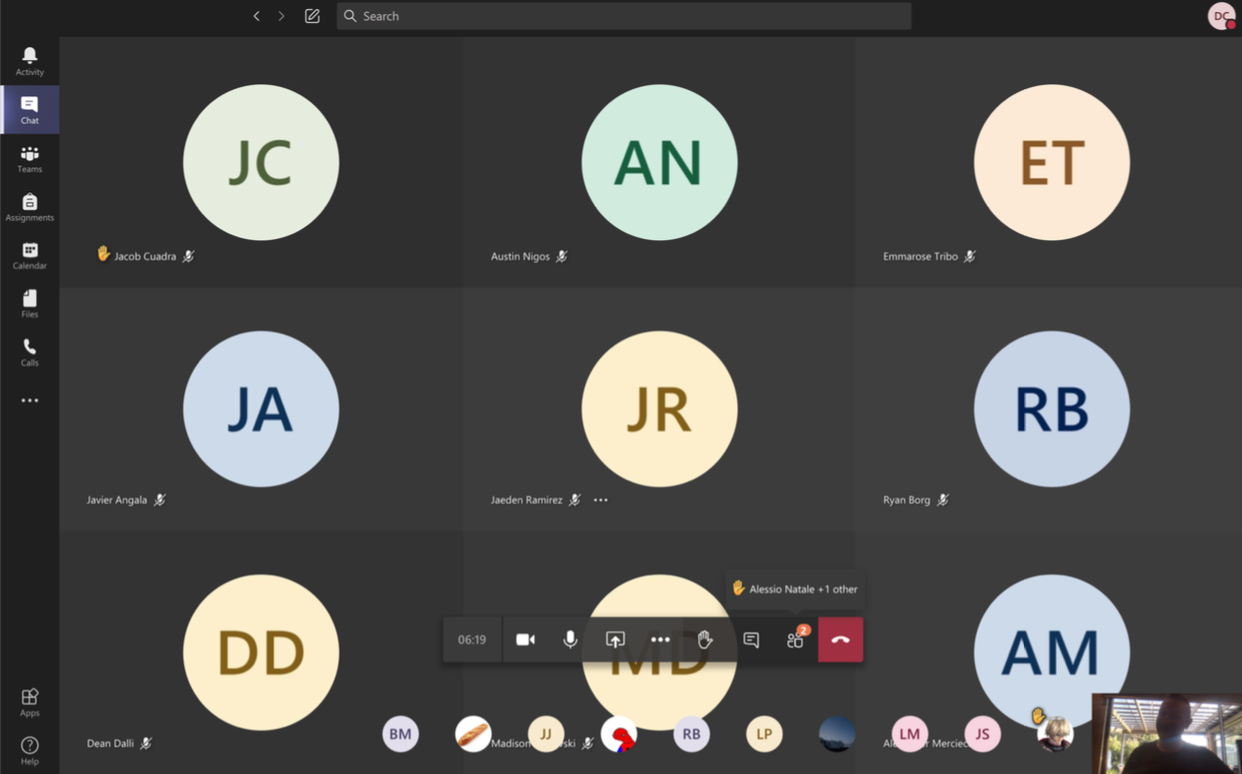This screenshot has width=1242, height=774.
Task: Show participants list in meeting toolbar
Action: coord(795,640)
